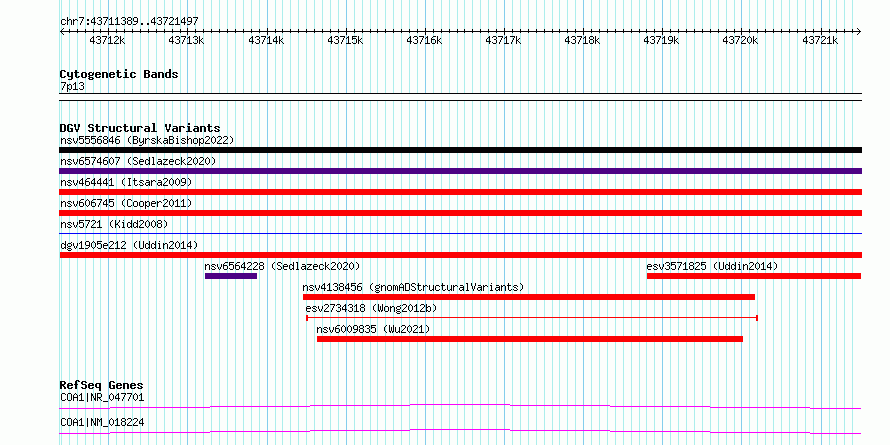The width and height of the screenshot is (890, 445).
Task: Click the nsv464441 red variant bar
Action: [x=460, y=192]
